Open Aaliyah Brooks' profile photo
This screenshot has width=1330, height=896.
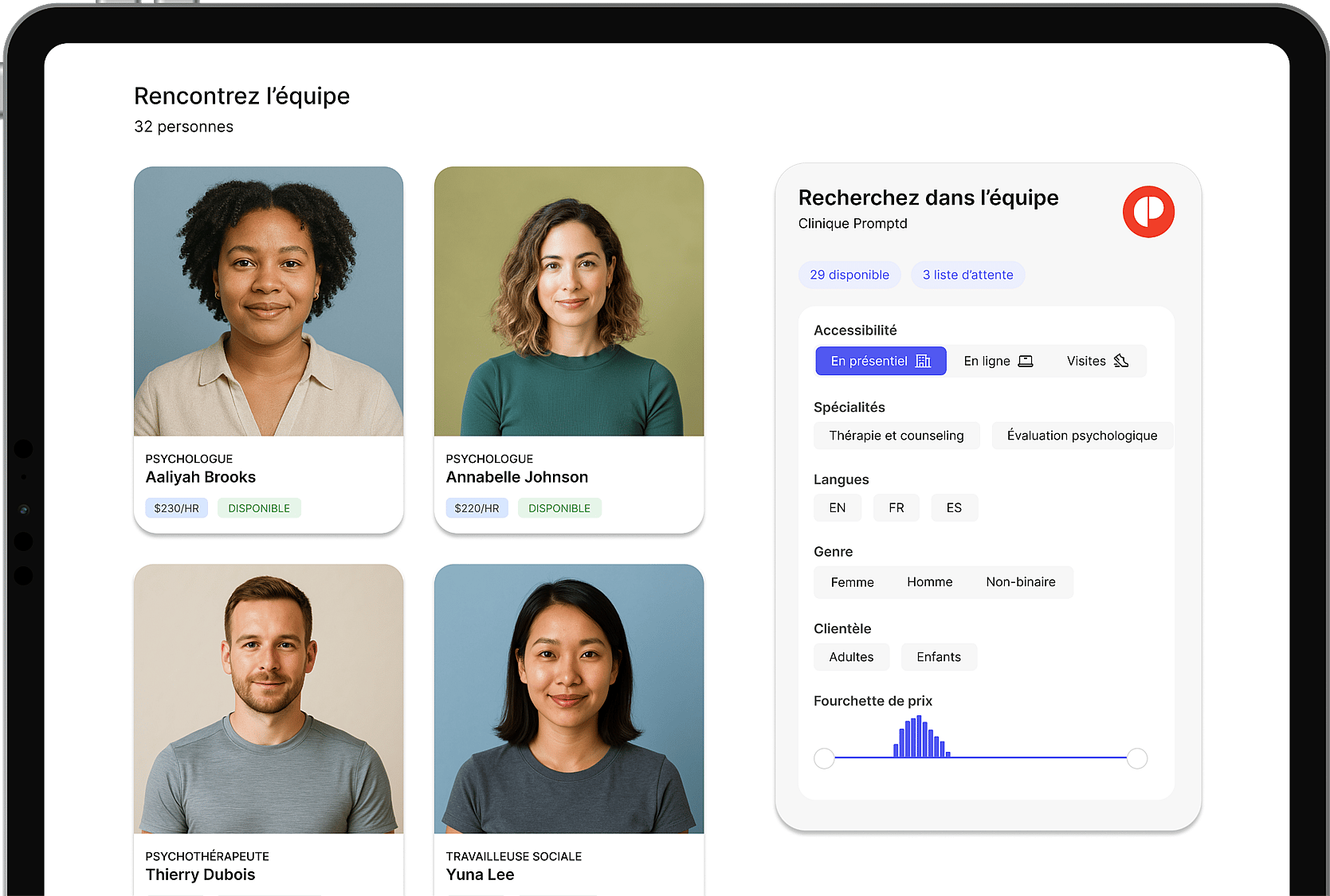pyautogui.click(x=269, y=301)
